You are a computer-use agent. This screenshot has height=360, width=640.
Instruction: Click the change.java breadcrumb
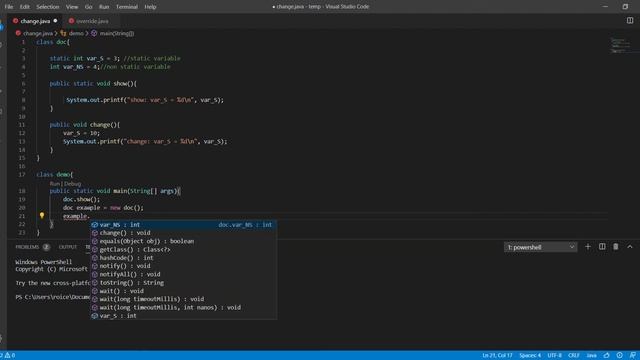(x=38, y=33)
